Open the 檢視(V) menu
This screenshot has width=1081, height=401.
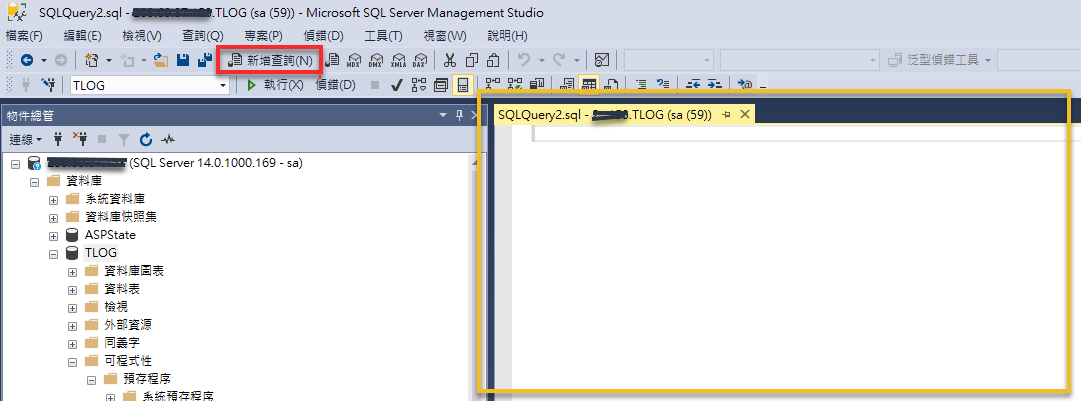click(x=141, y=36)
